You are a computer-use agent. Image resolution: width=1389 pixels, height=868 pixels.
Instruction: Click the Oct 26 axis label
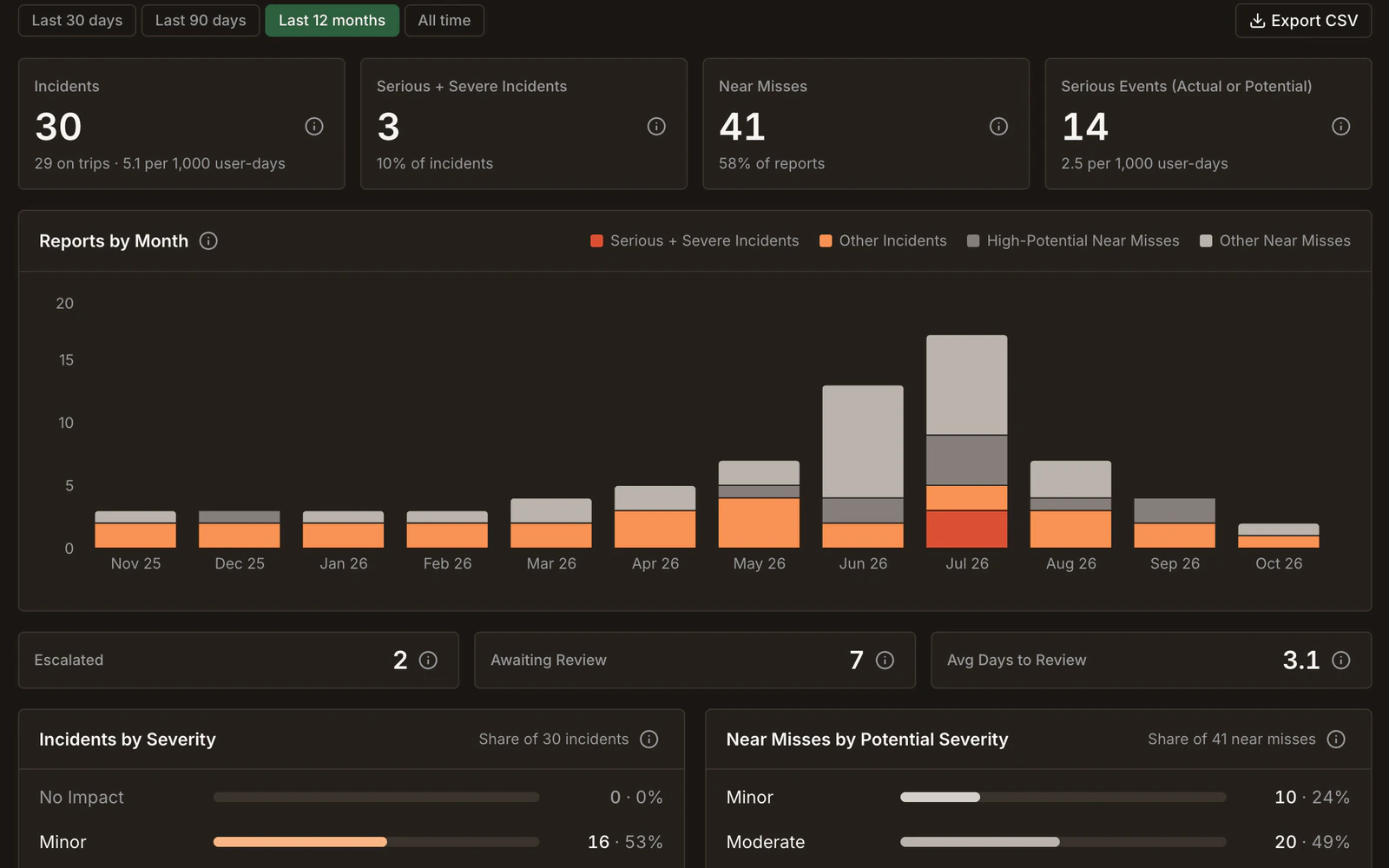(x=1279, y=563)
